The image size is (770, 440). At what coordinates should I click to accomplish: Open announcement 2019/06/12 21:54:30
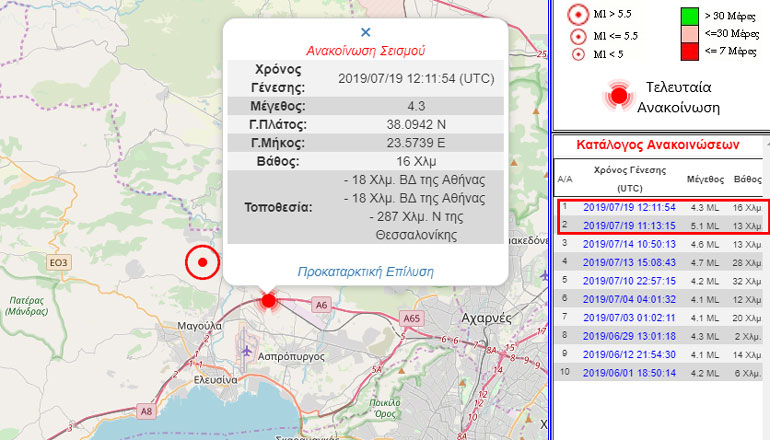[629, 355]
